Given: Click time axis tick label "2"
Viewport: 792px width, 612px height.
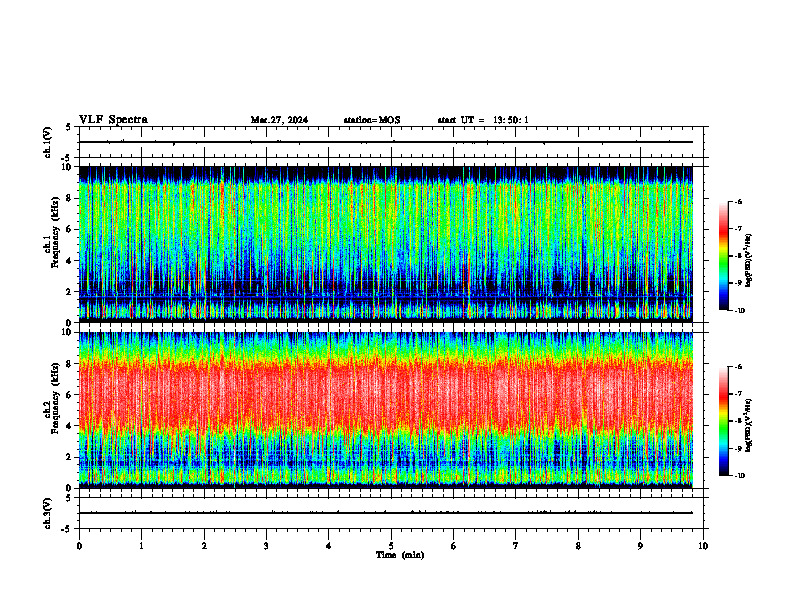Looking at the screenshot, I should pos(204,546).
